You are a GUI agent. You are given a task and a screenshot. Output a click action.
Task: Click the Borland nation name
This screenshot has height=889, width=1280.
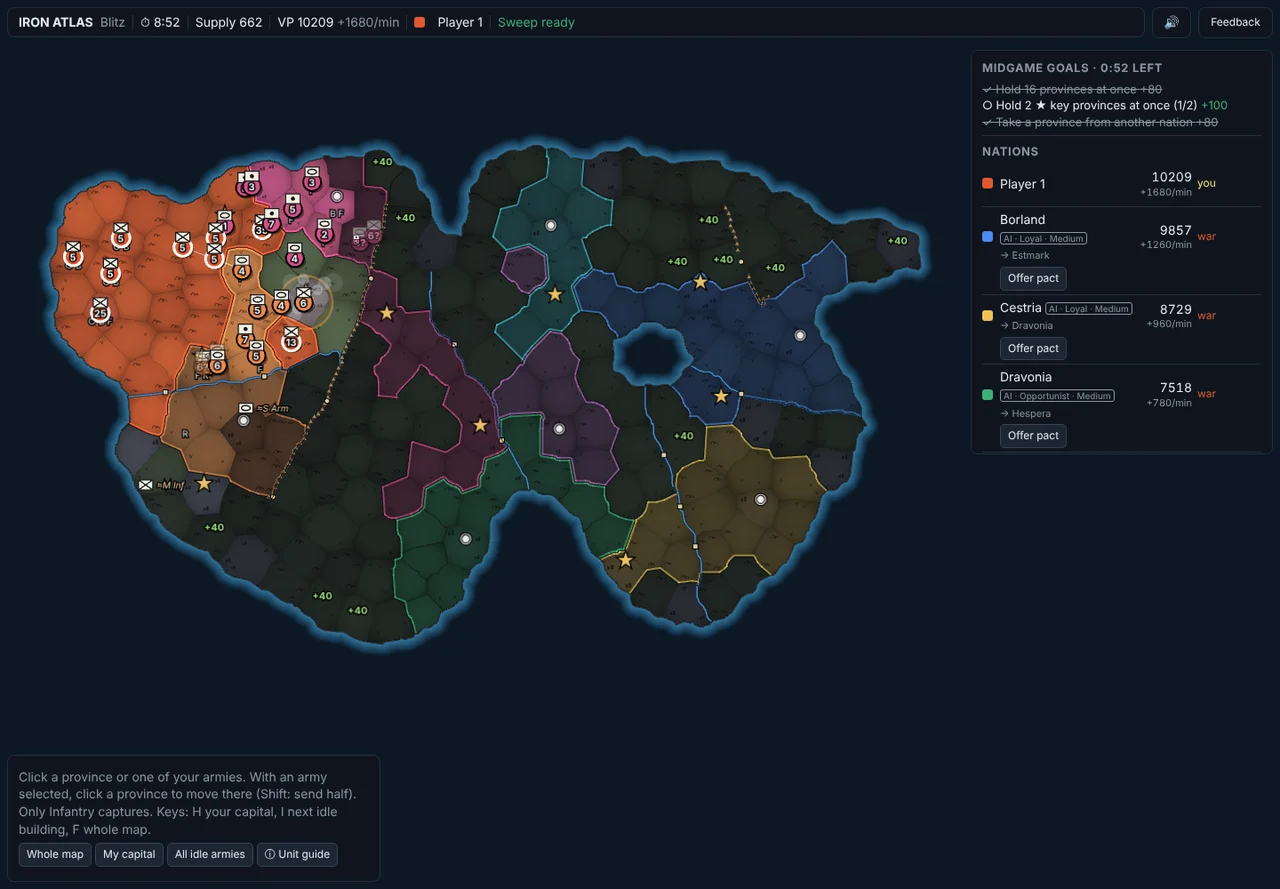[x=1022, y=220]
